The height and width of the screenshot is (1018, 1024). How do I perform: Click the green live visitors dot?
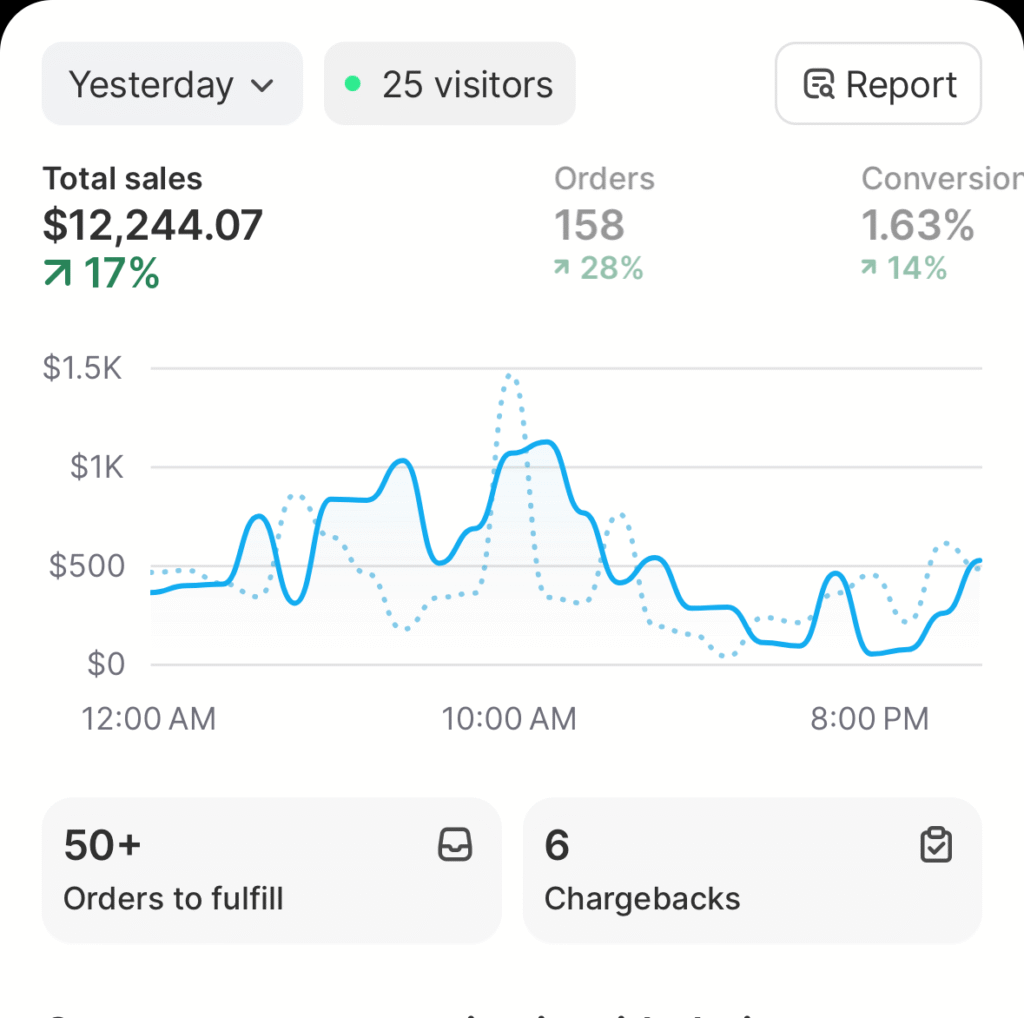352,84
